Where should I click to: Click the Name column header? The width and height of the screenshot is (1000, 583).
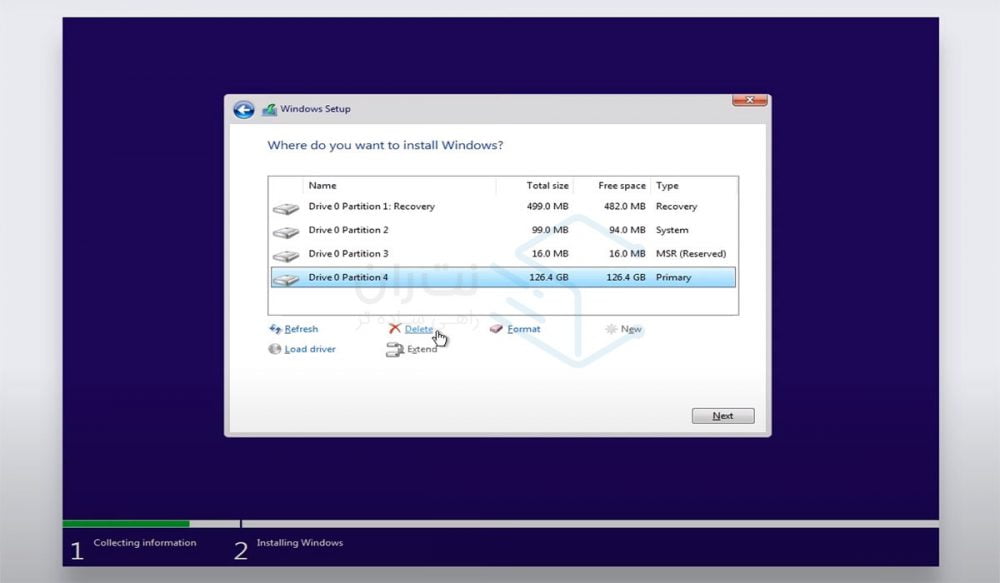pyautogui.click(x=323, y=186)
